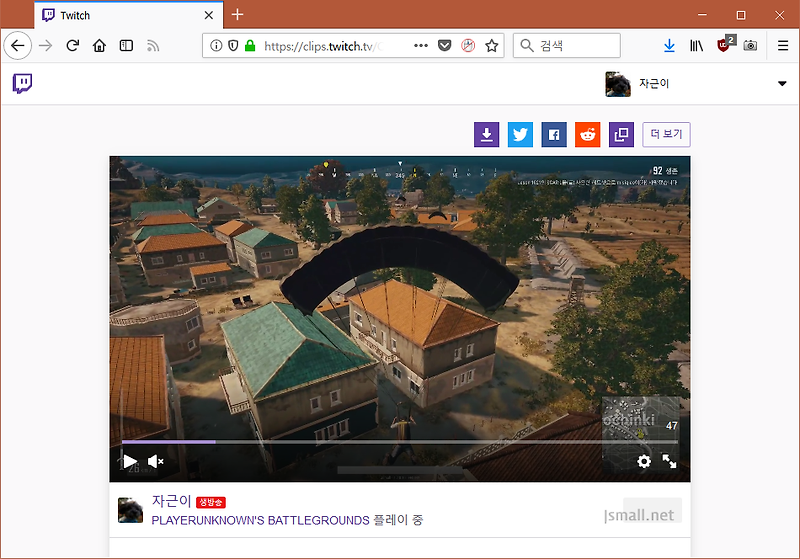Open the browser home page
The width and height of the screenshot is (800, 559).
click(99, 46)
